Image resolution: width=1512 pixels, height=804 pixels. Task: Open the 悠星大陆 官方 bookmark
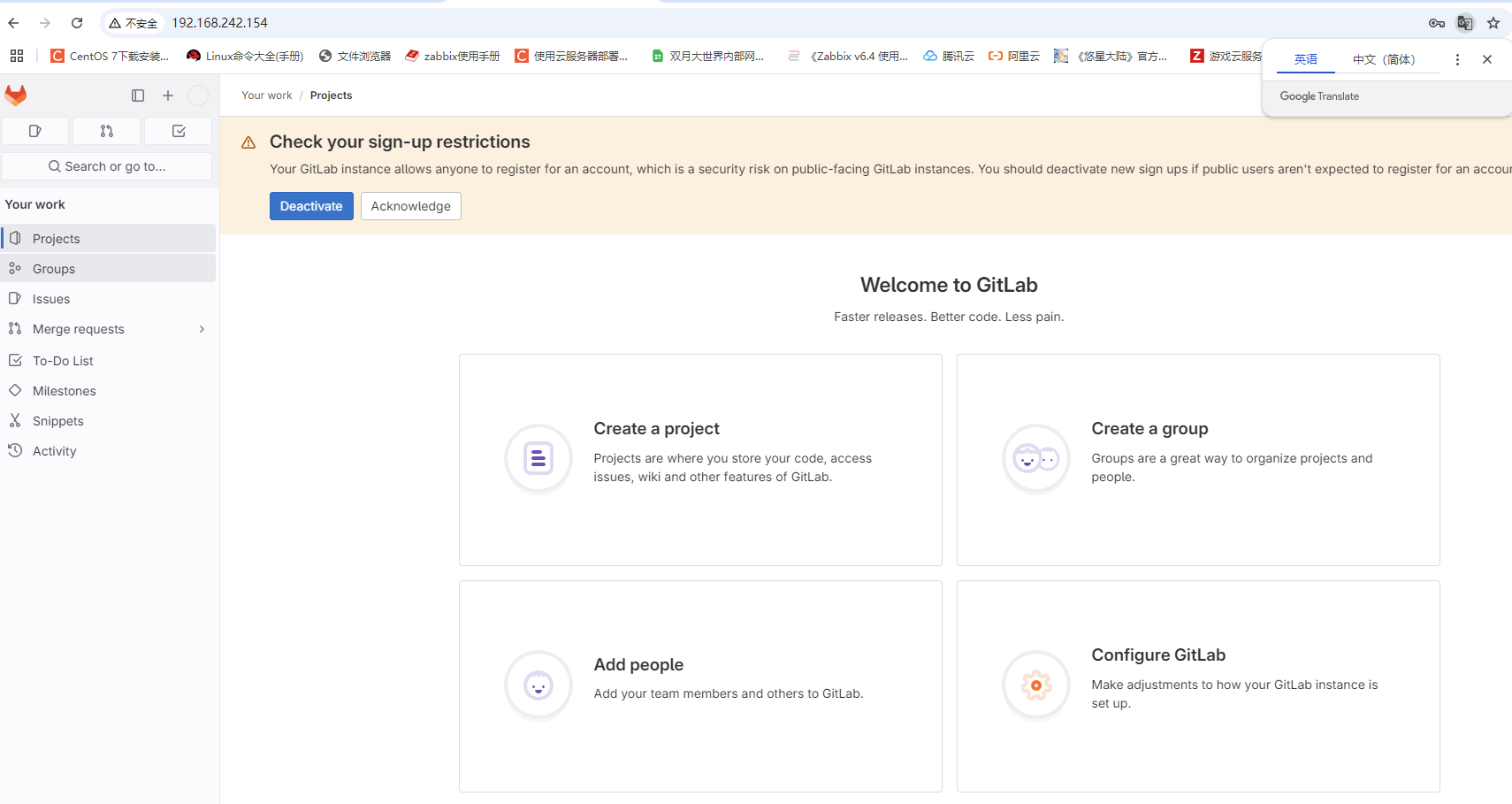[x=1111, y=56]
